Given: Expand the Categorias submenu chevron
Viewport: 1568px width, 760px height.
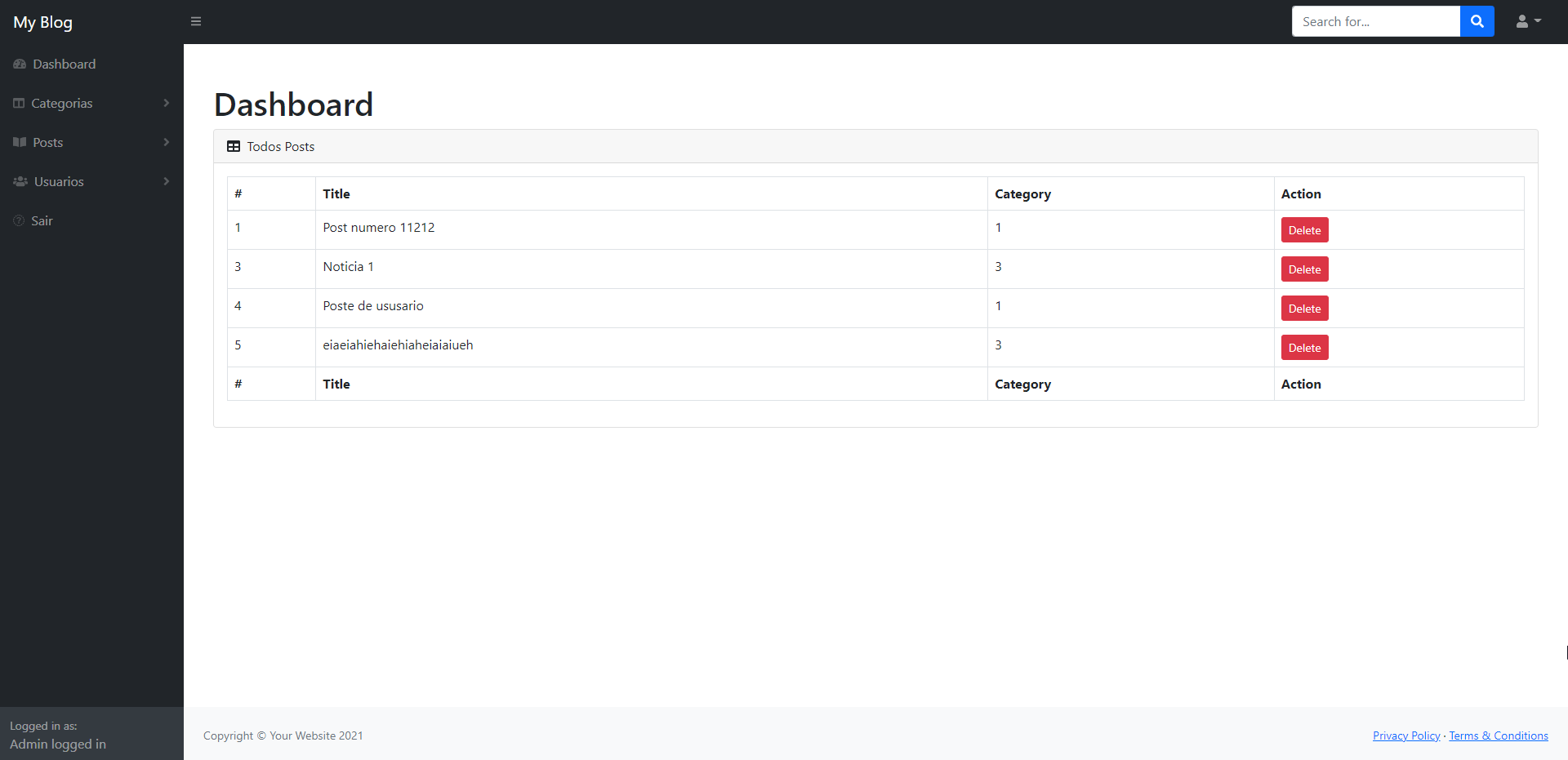Looking at the screenshot, I should click(x=167, y=103).
